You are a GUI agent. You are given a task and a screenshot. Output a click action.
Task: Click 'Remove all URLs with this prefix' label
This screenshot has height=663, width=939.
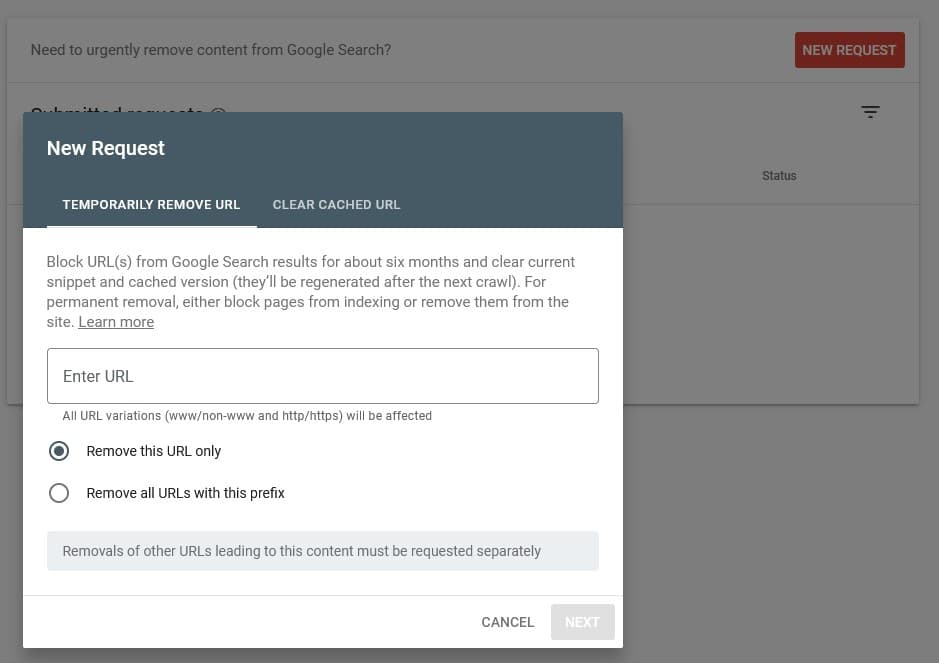click(x=186, y=493)
